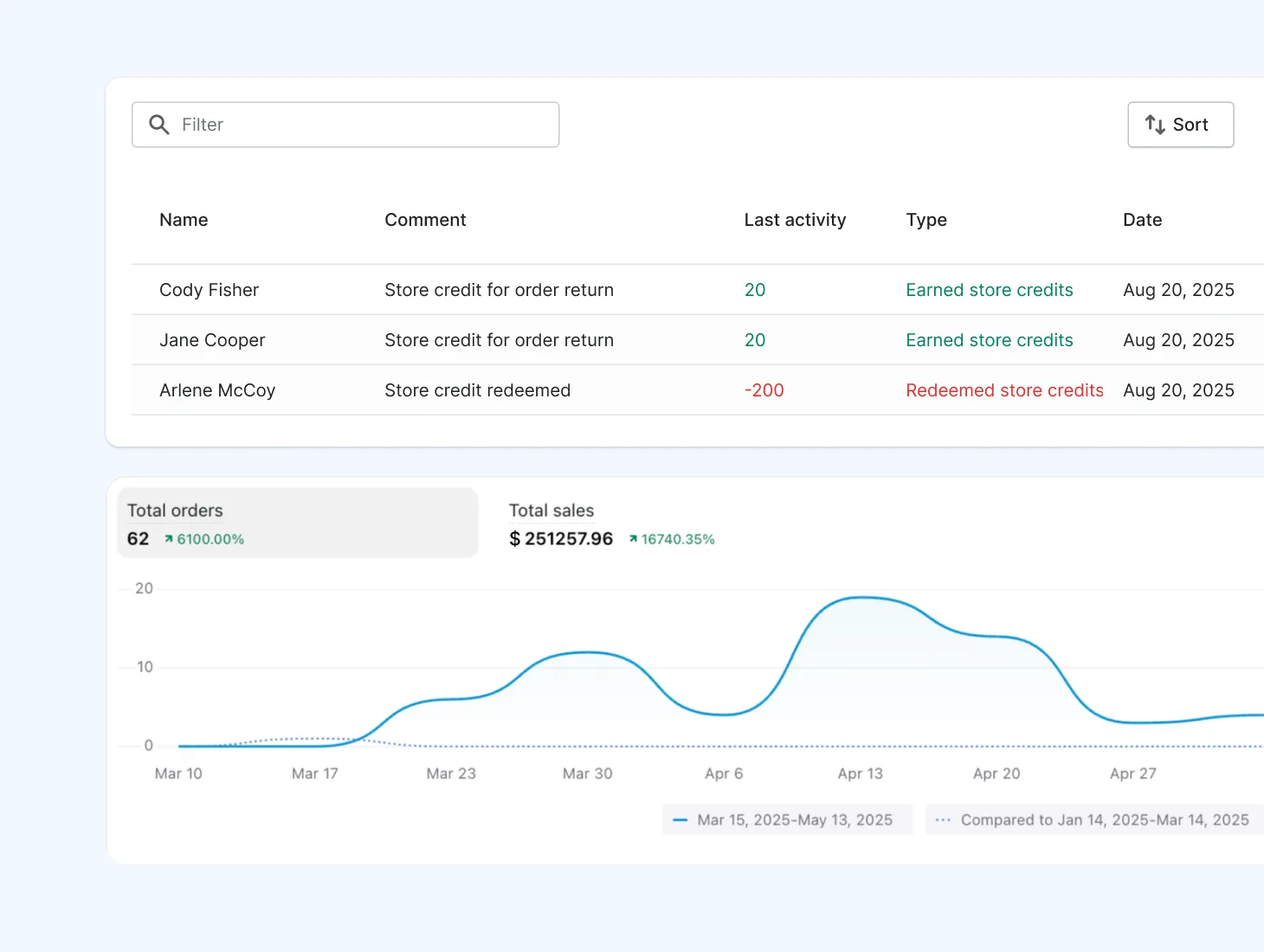Click Earned store credits for Jane Cooper
1264x952 pixels.
(x=990, y=340)
